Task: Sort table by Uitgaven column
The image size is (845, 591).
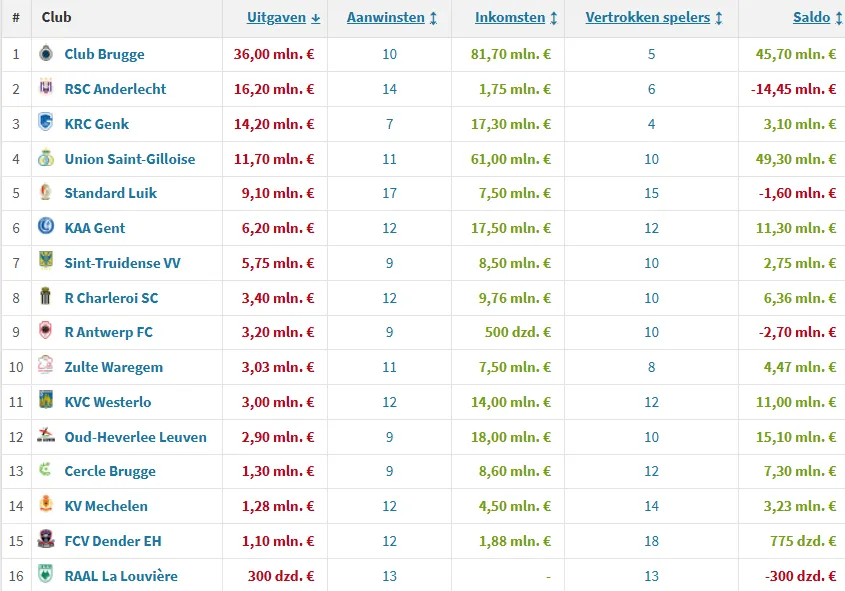Action: pyautogui.click(x=283, y=18)
